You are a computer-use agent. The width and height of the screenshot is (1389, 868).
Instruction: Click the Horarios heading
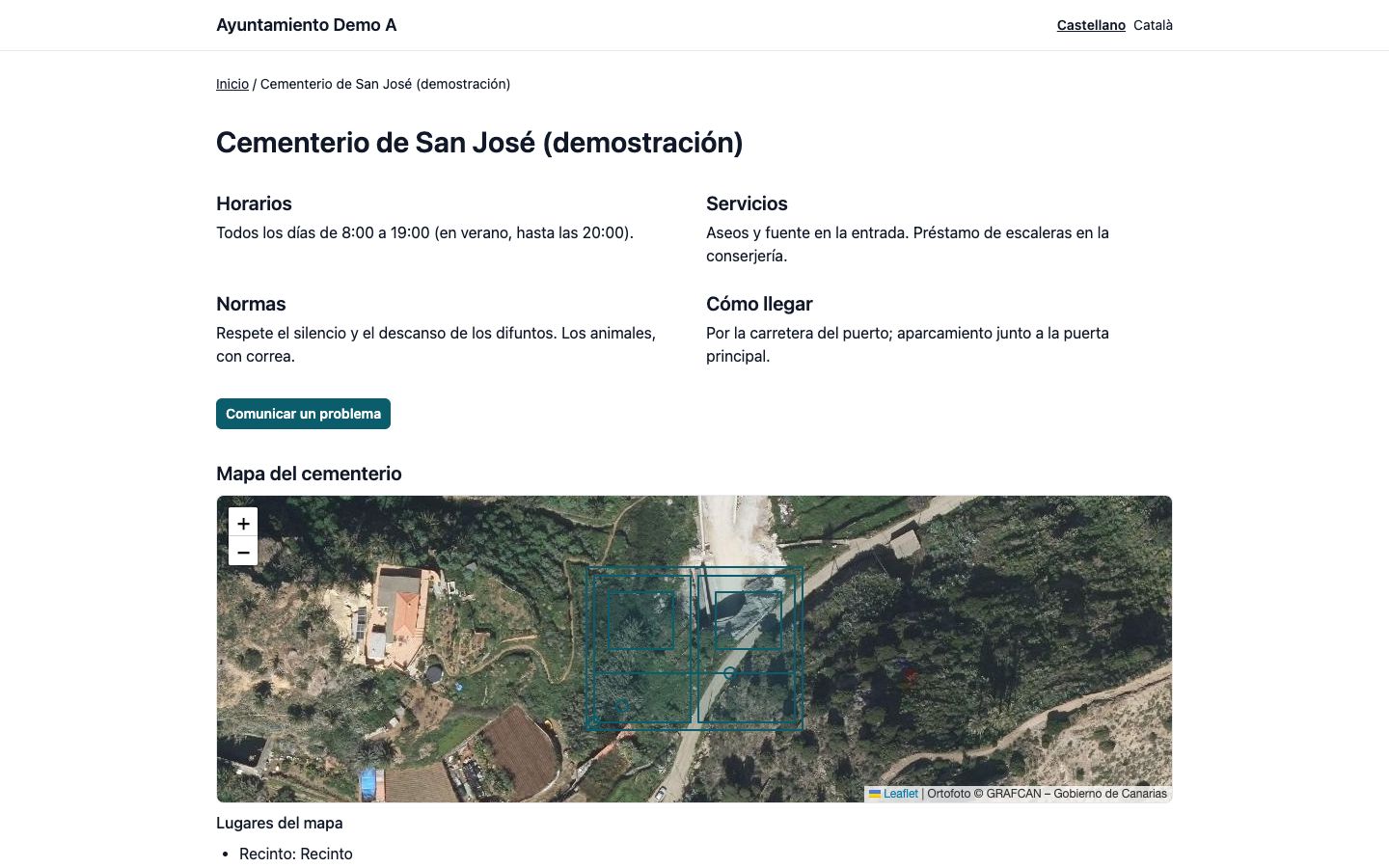254,203
